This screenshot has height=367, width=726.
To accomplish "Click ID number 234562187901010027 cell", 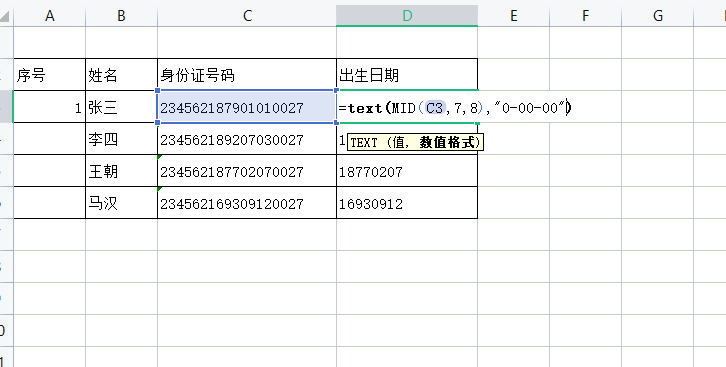I will click(x=247, y=107).
